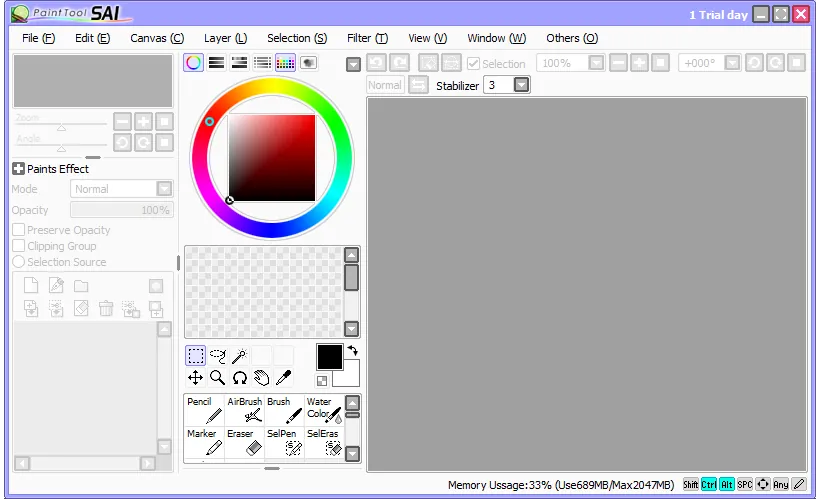This screenshot has height=500, width=820.
Task: Select the Move tool
Action: coord(196,378)
